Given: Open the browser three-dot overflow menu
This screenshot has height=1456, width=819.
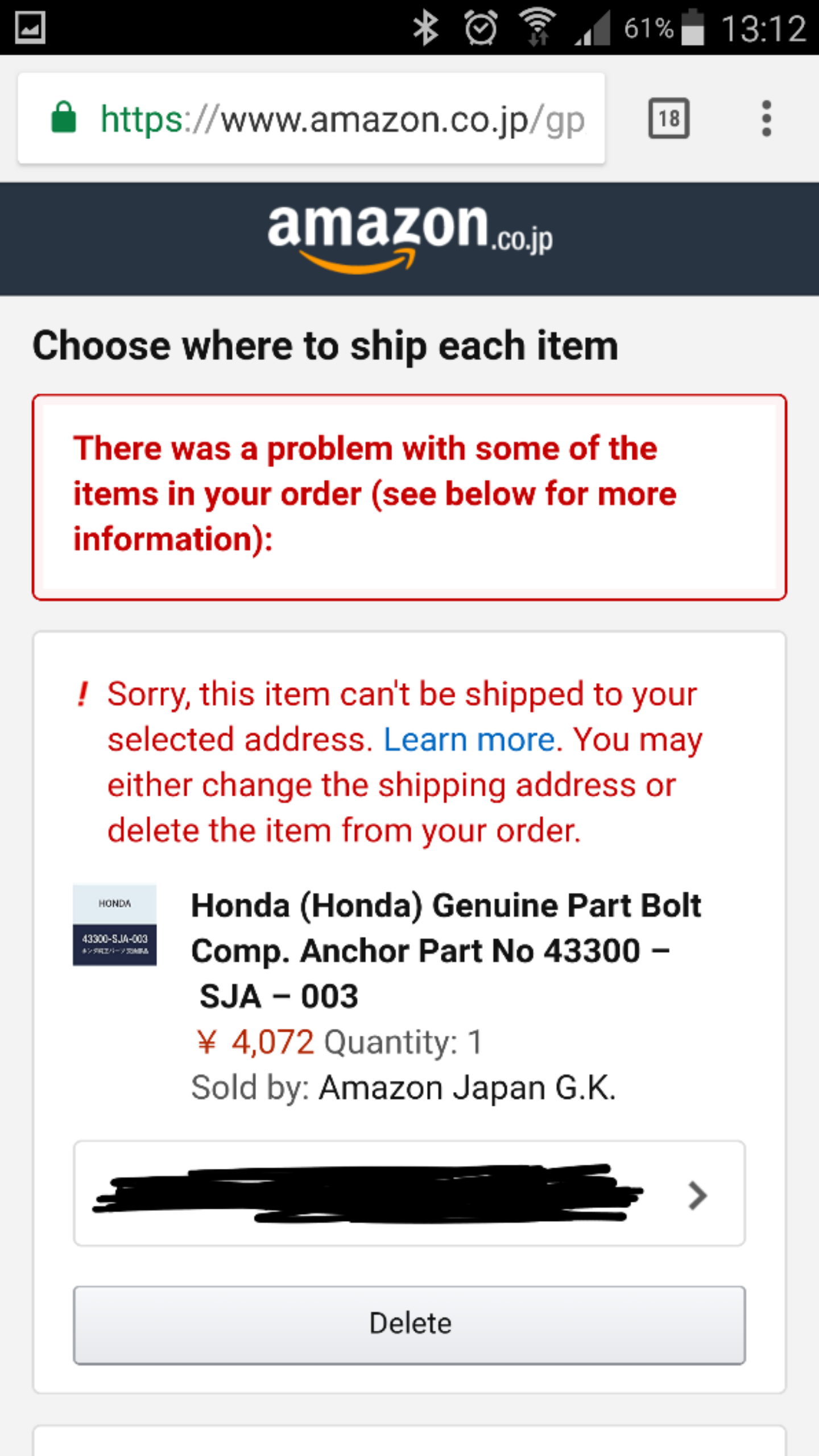Looking at the screenshot, I should 766,119.
